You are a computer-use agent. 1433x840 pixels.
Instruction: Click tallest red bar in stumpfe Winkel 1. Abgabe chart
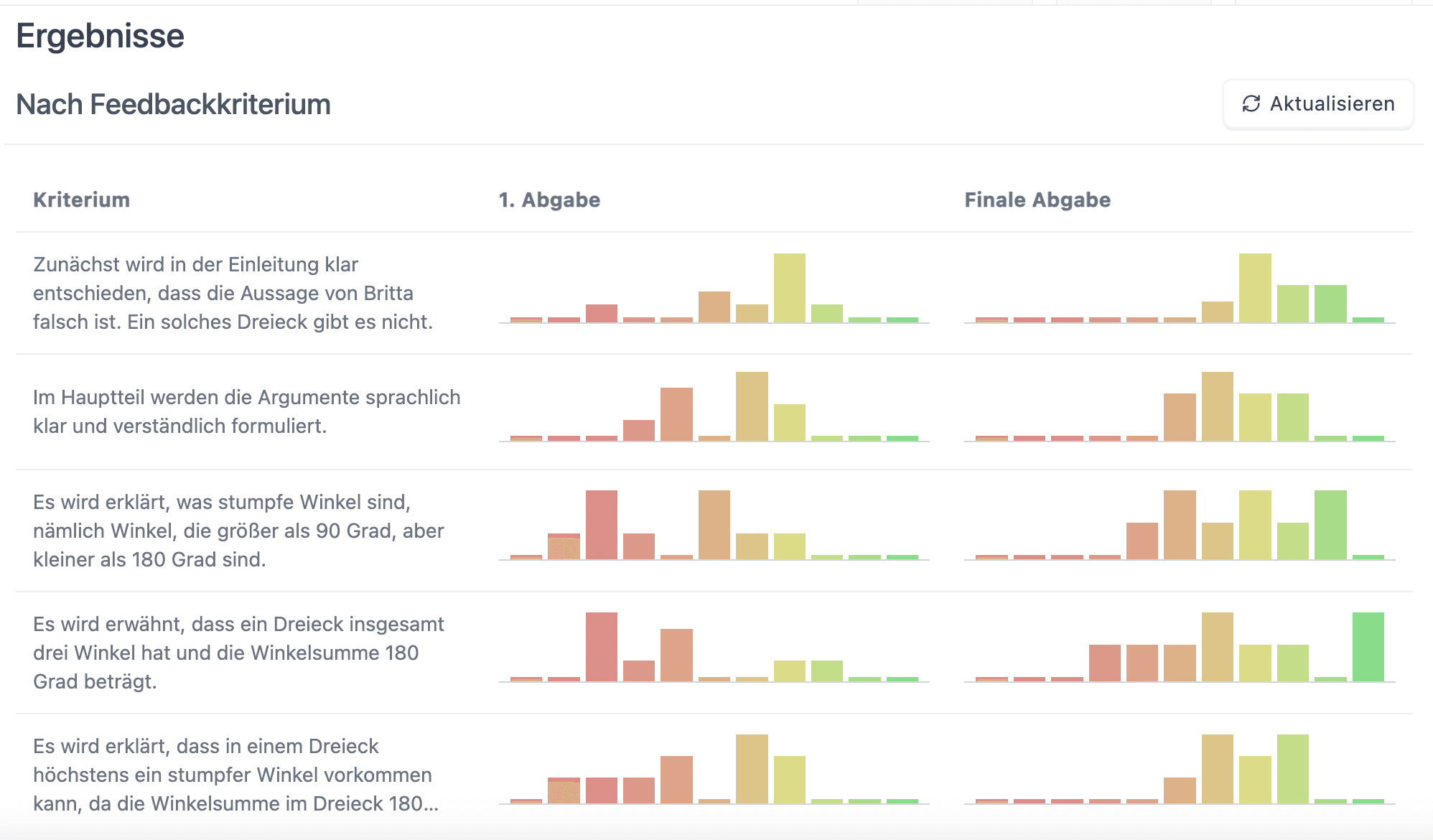pos(601,525)
